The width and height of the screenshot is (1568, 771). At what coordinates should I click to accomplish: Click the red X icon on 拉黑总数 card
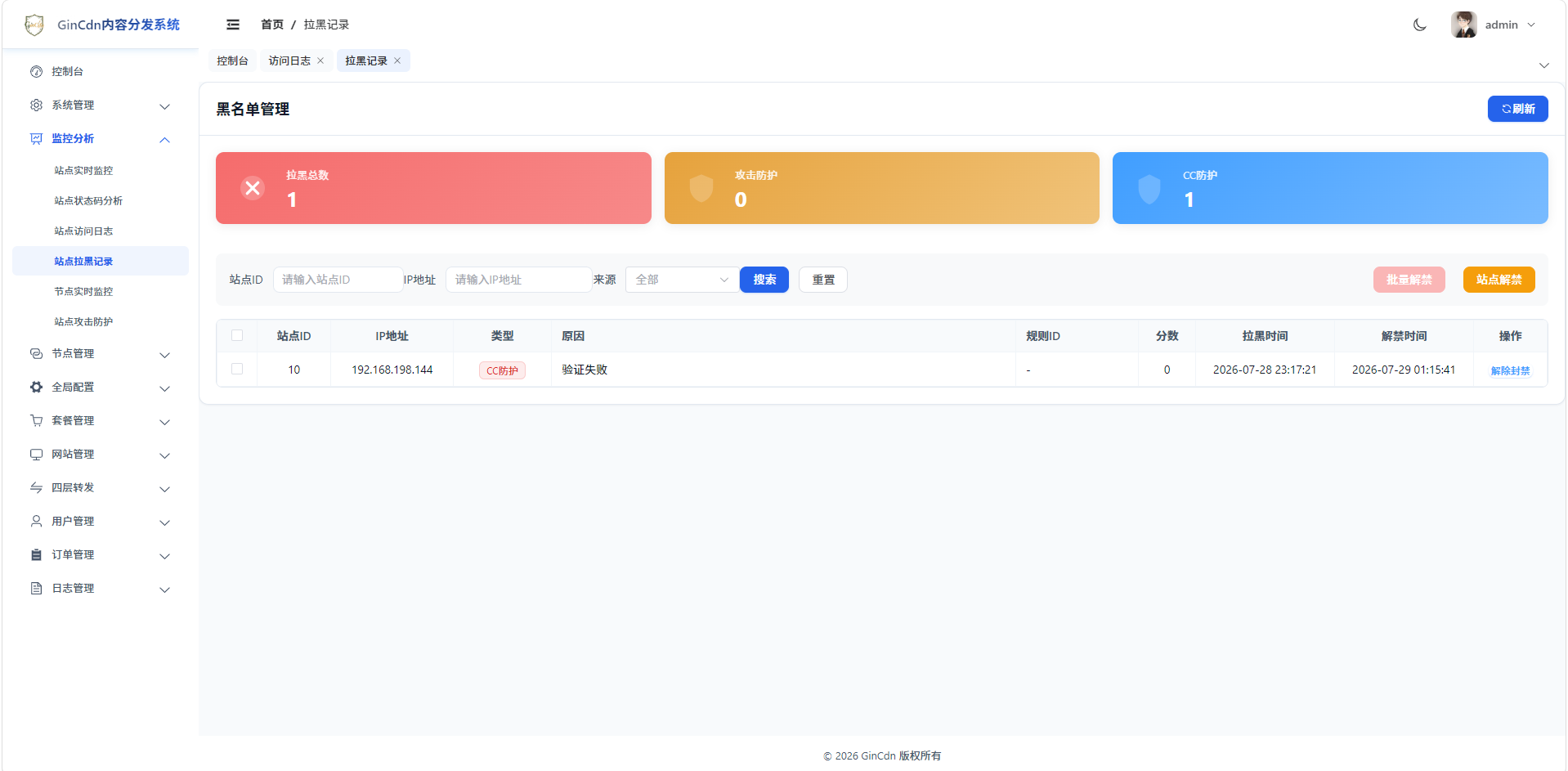[x=253, y=188]
